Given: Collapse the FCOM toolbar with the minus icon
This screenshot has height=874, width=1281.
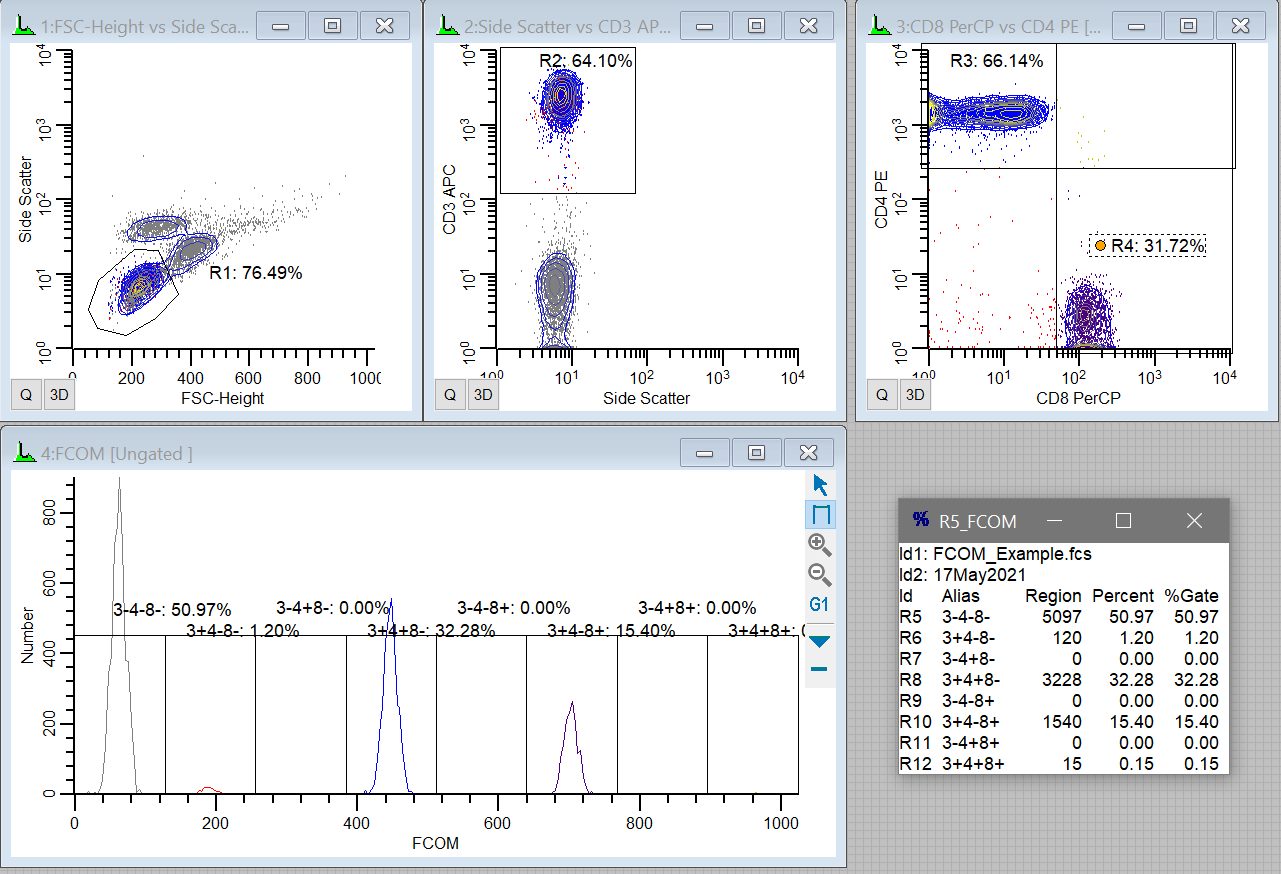Looking at the screenshot, I should click(820, 668).
